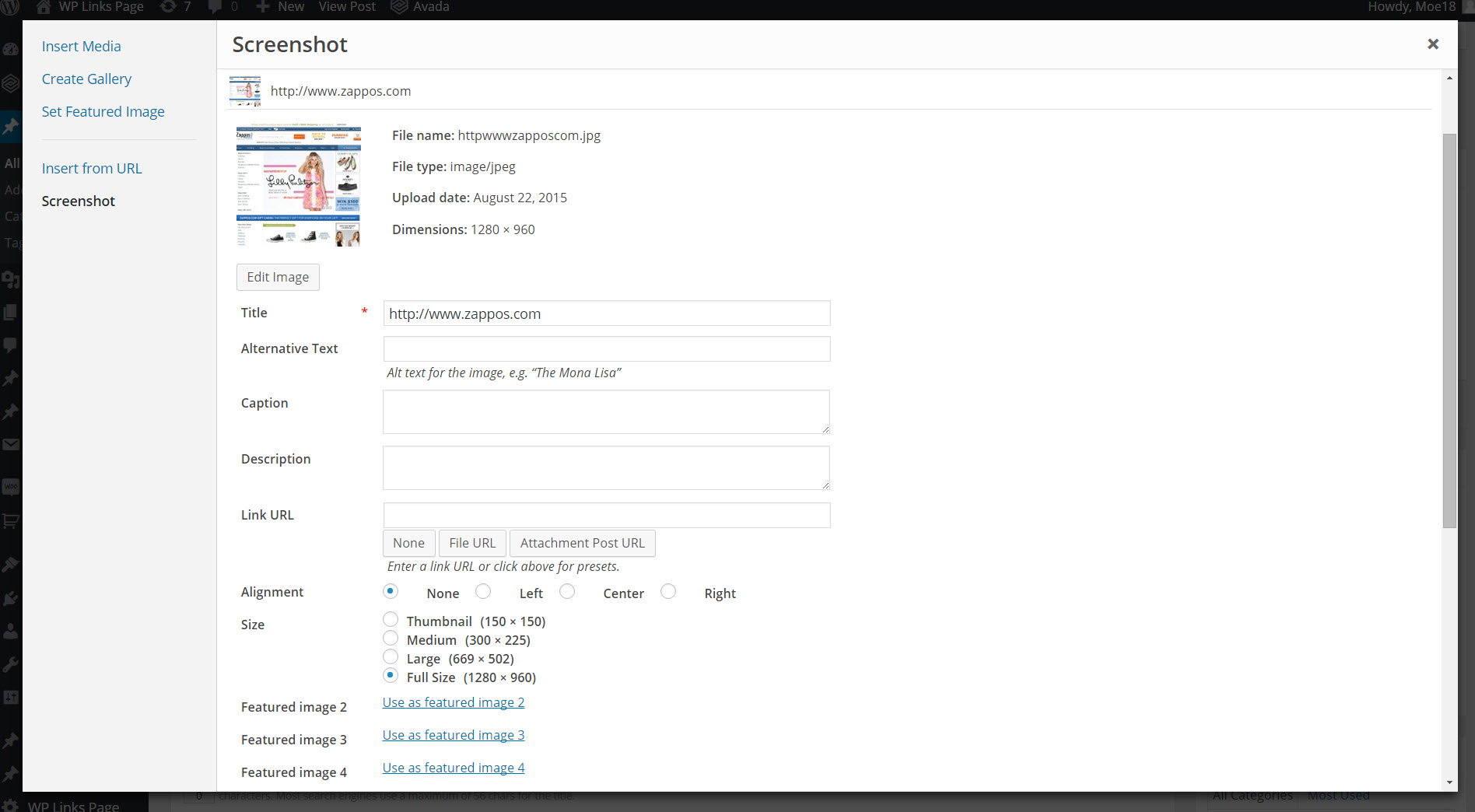Focus the Alternative Text input field
Screen dimensions: 1475x812
pos(607,349)
